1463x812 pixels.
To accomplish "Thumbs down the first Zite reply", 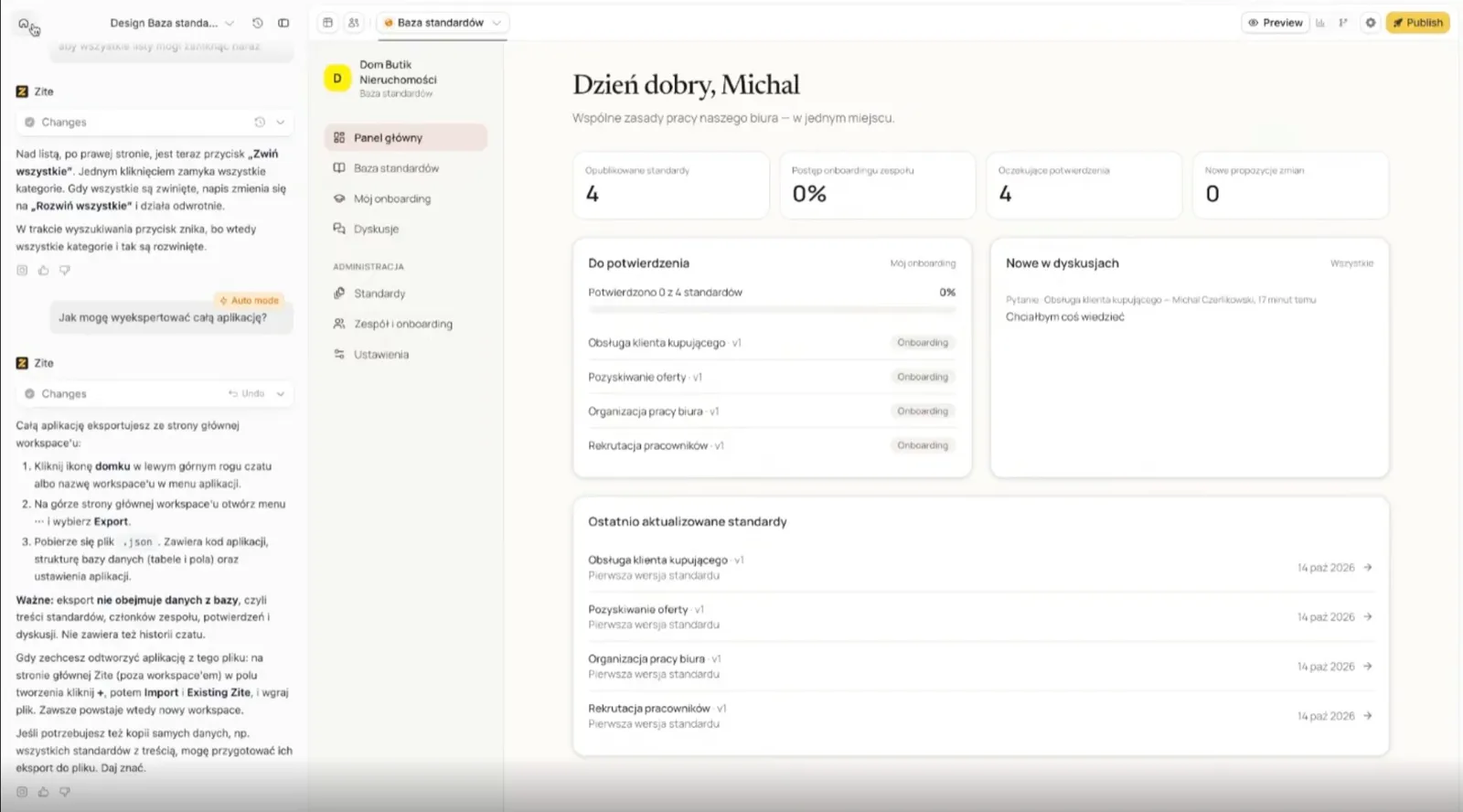I will [x=64, y=270].
